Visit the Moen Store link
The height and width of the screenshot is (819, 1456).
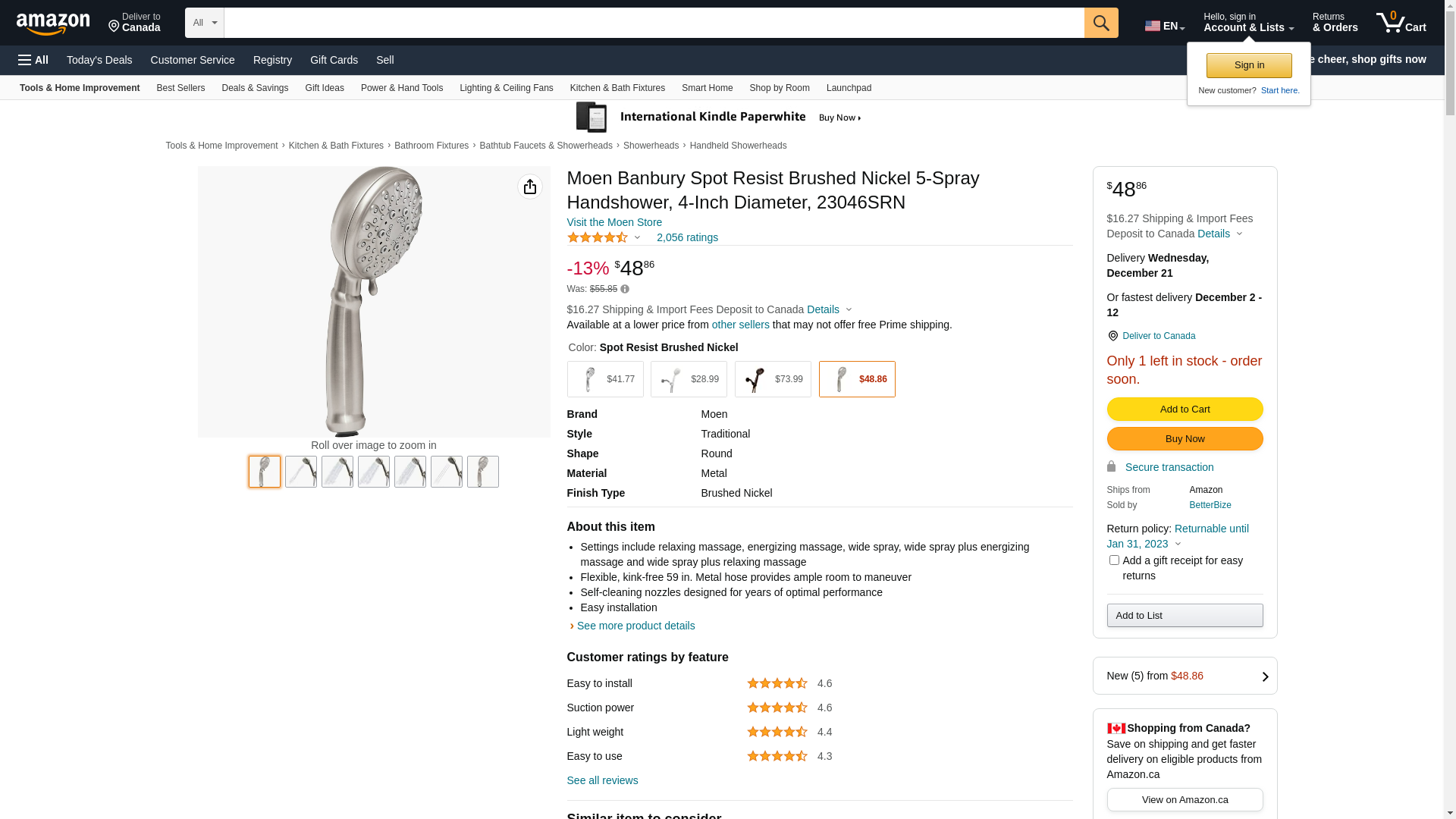click(x=613, y=222)
